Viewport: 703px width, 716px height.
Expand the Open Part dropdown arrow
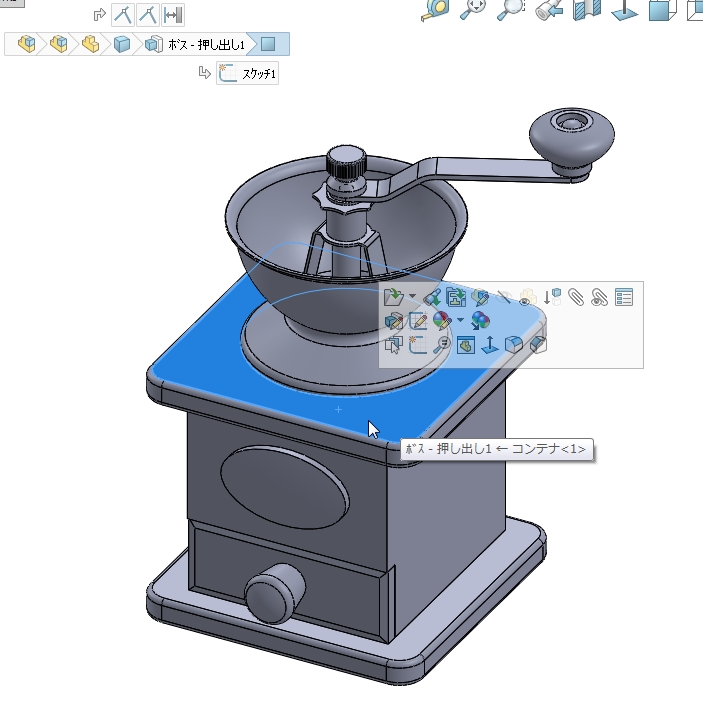click(411, 297)
